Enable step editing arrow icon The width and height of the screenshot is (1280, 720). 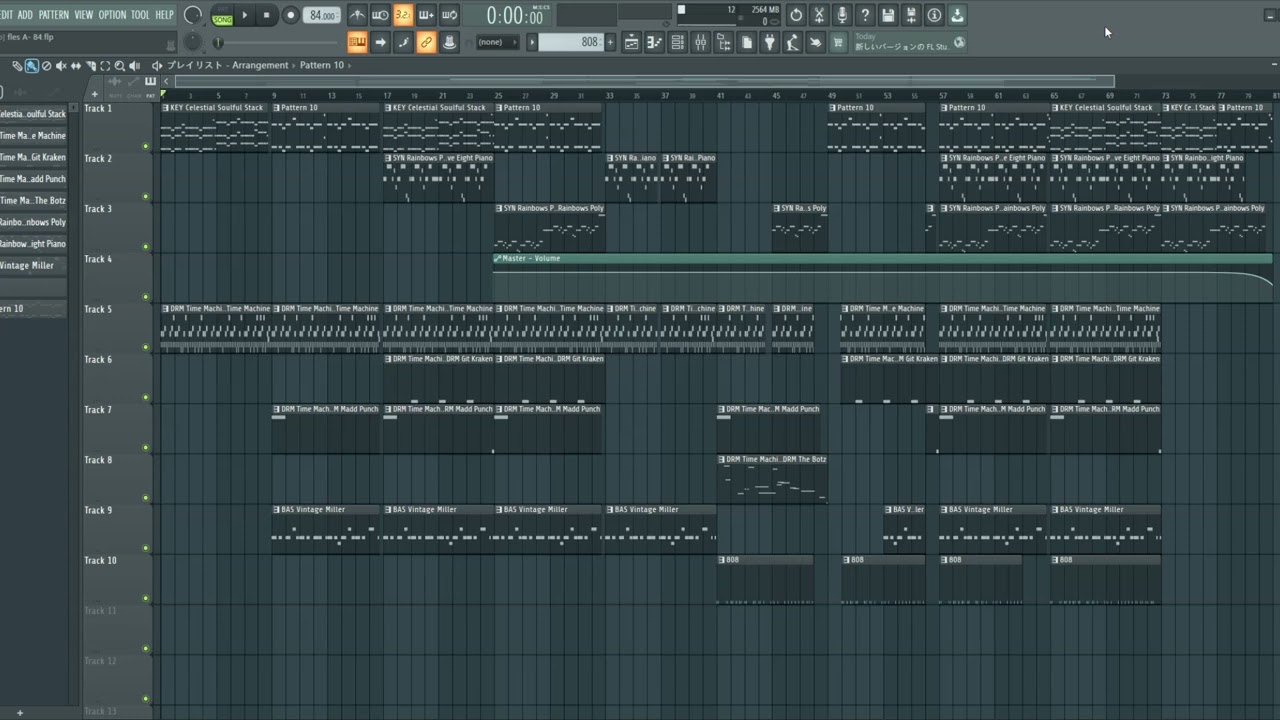click(x=380, y=42)
